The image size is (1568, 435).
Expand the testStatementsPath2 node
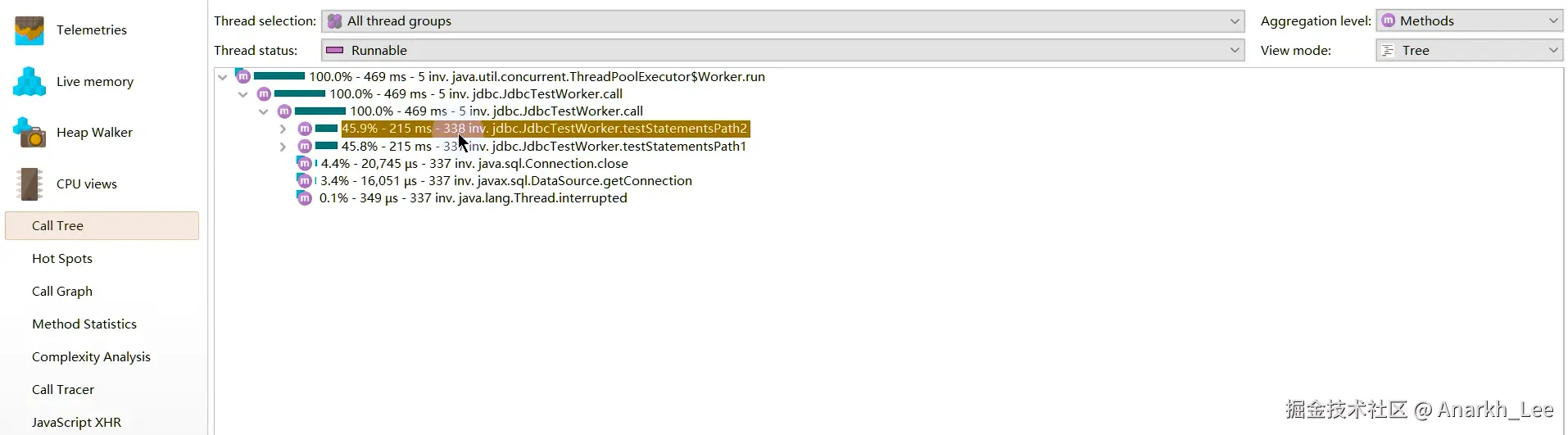pos(283,129)
